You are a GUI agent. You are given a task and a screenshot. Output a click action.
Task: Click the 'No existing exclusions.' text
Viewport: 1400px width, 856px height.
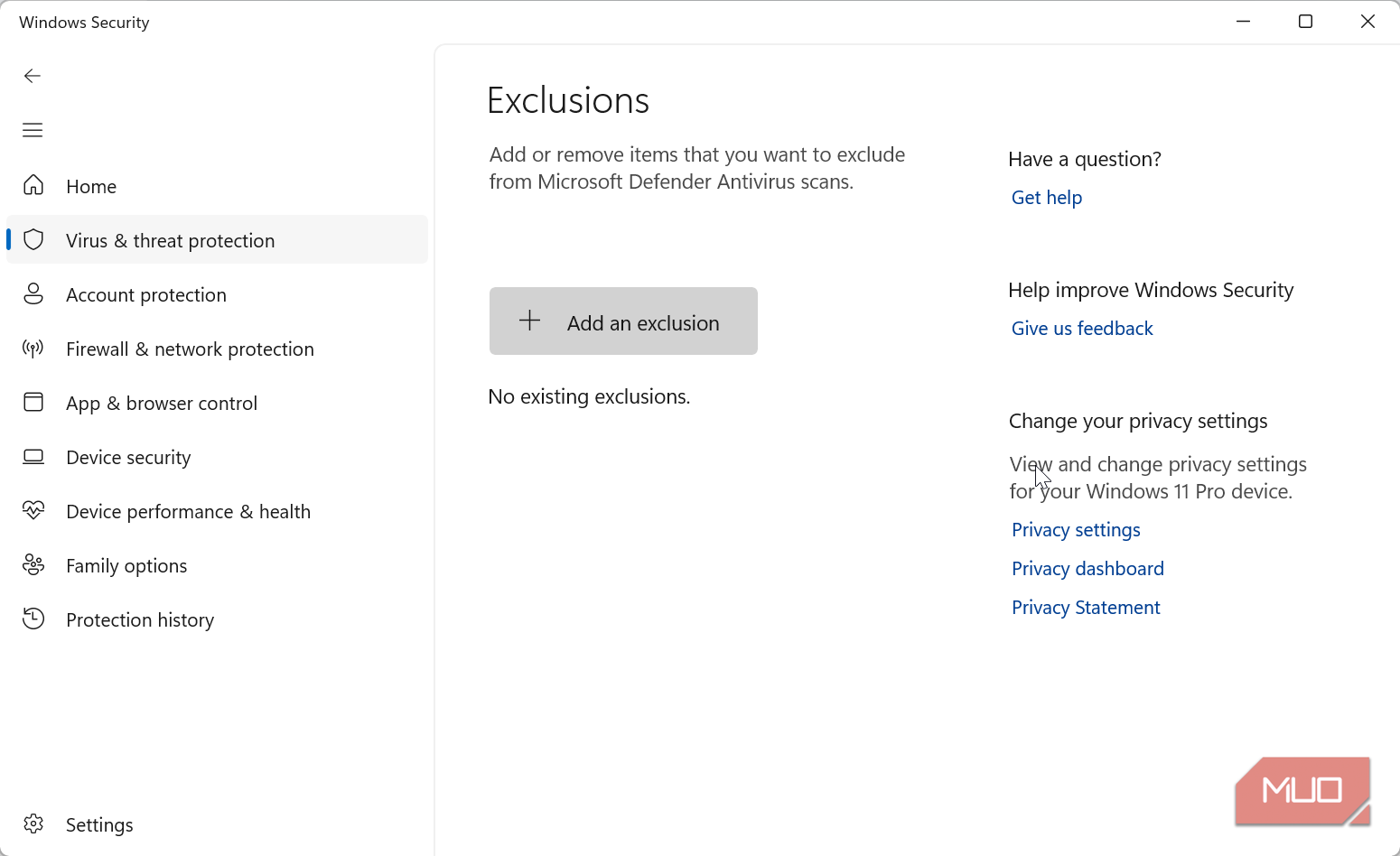click(x=589, y=397)
